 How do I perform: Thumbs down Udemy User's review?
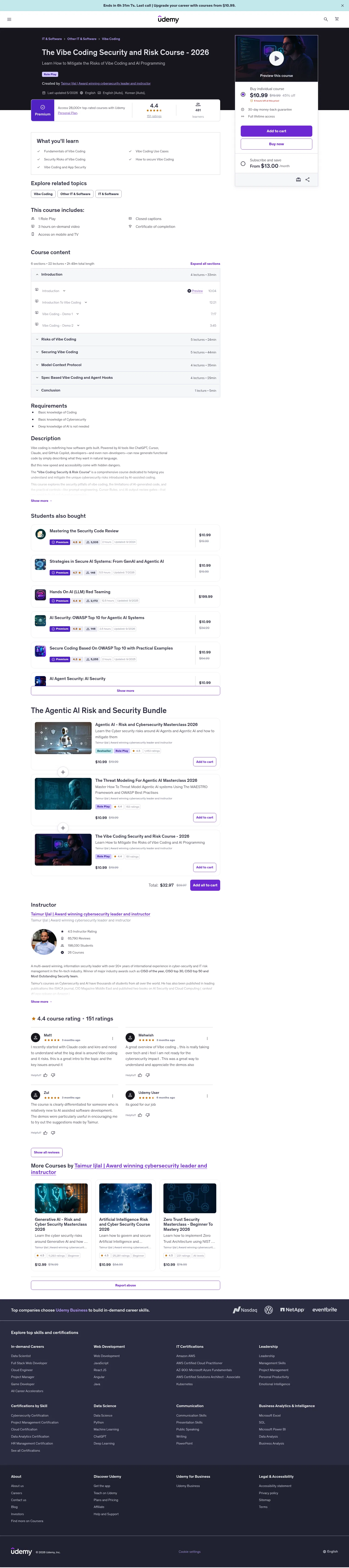coord(147,1115)
